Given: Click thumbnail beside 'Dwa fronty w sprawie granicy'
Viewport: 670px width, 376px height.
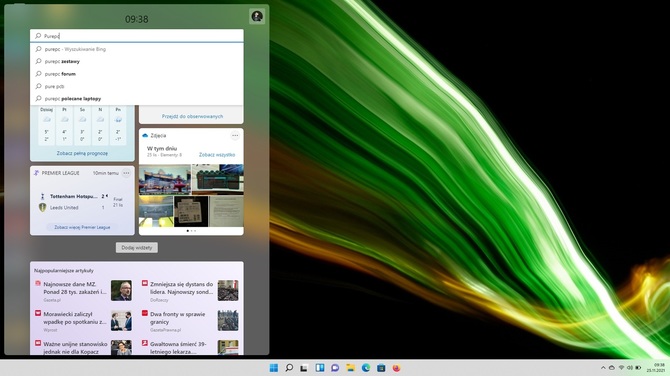Looking at the screenshot, I should (228, 320).
